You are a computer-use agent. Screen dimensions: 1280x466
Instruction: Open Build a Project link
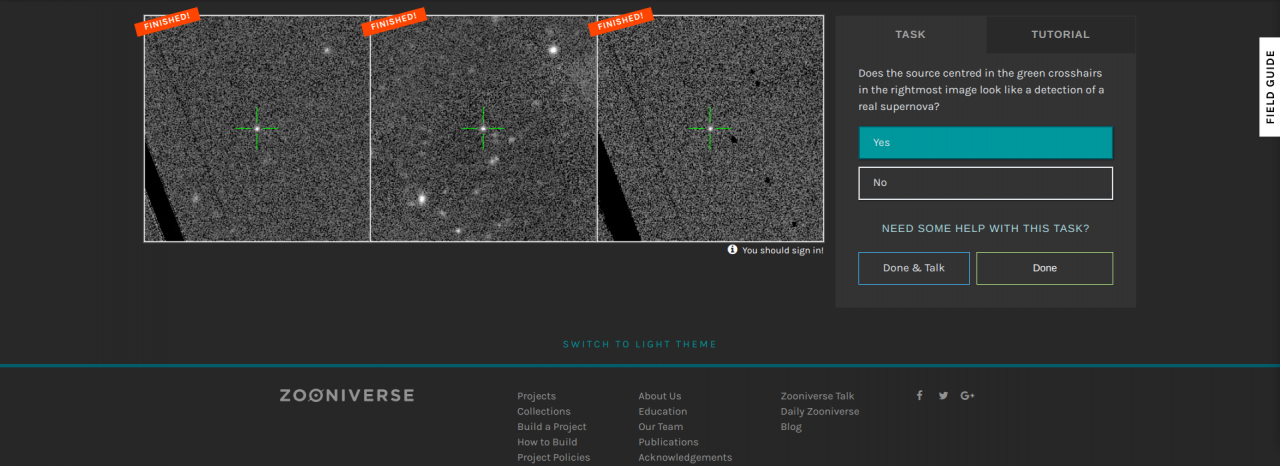[x=552, y=427]
